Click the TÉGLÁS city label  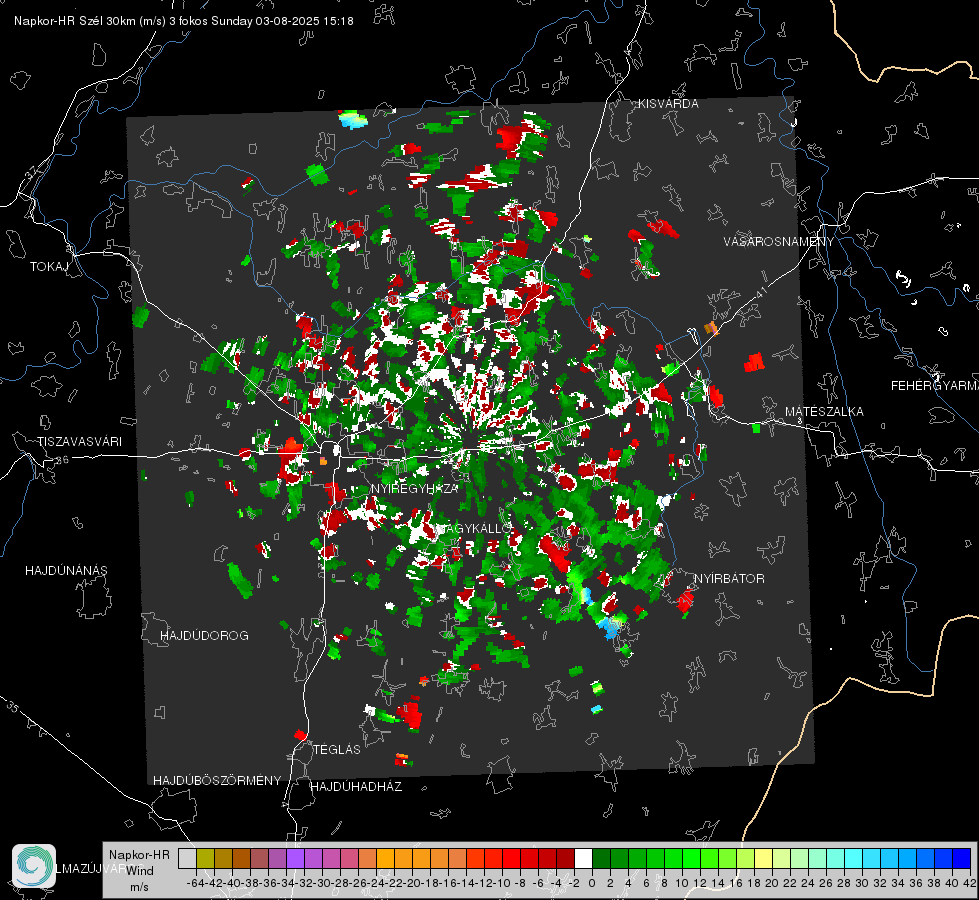click(x=337, y=750)
